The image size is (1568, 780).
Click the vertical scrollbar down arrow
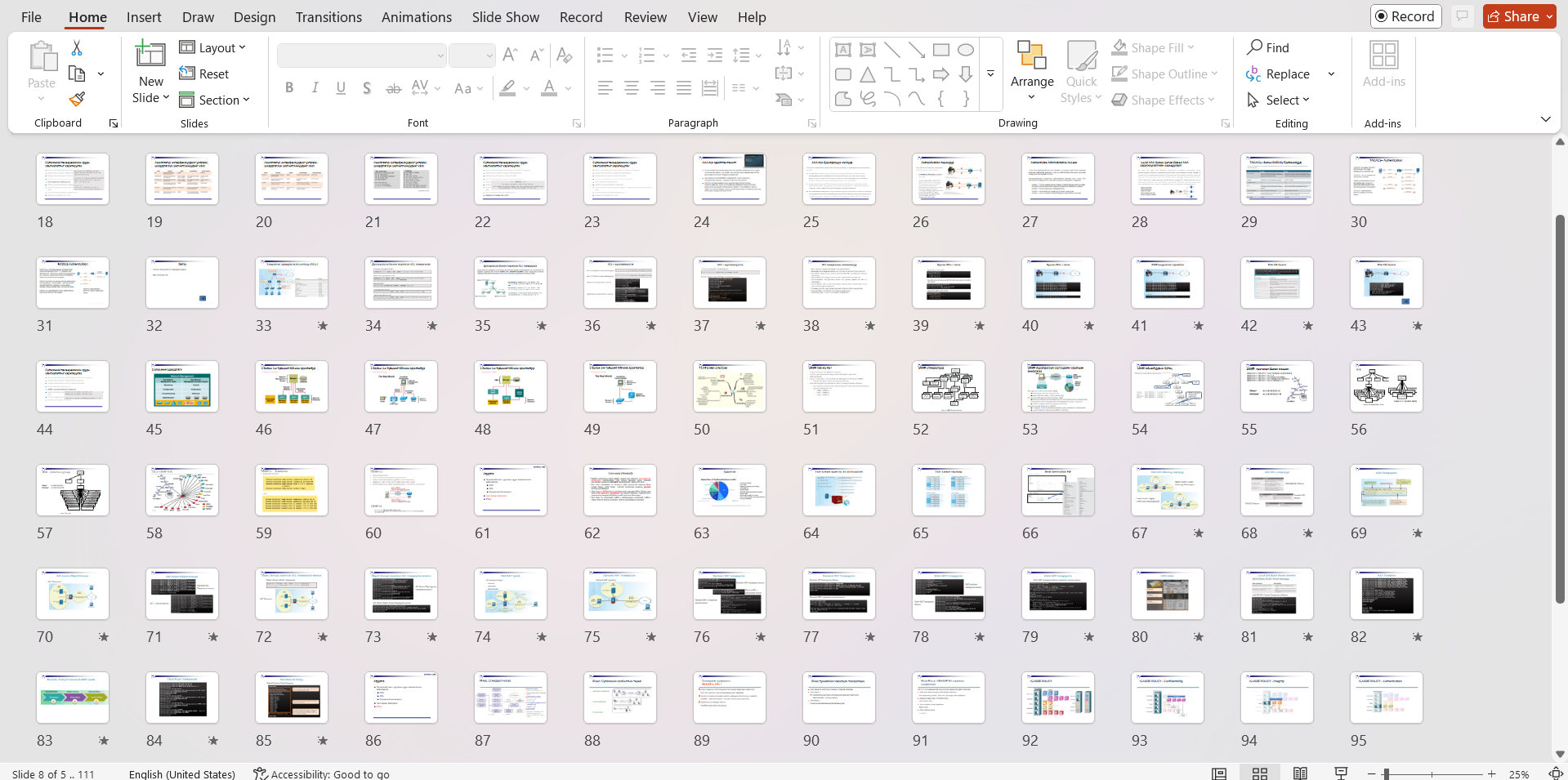click(x=1560, y=754)
